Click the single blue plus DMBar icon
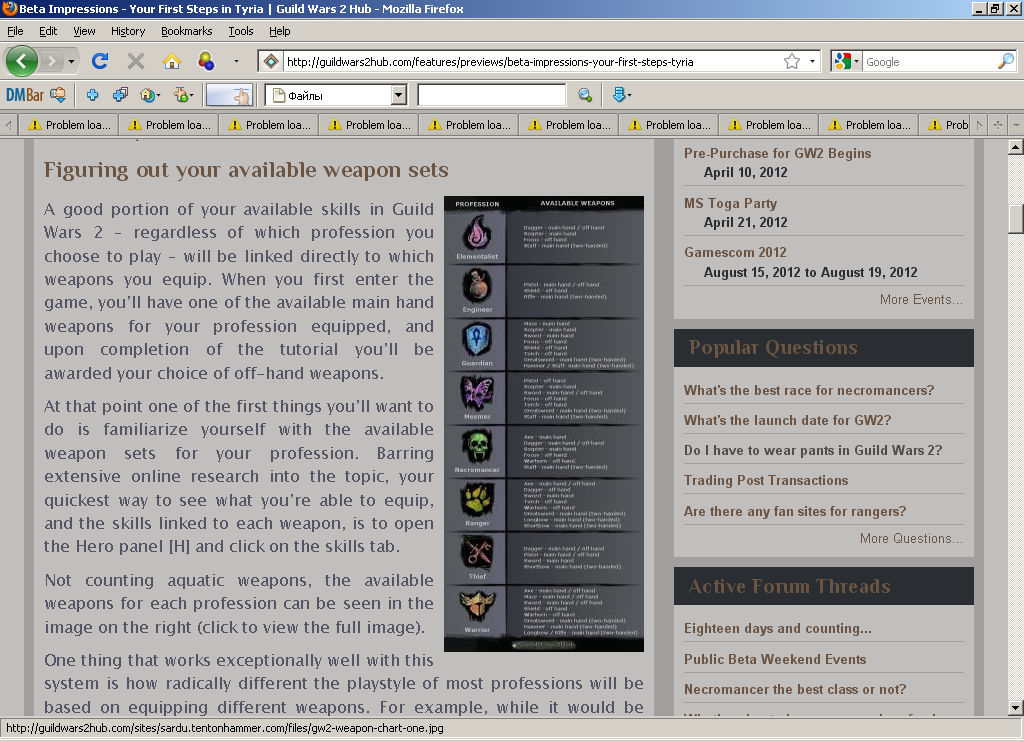The image size is (1024, 742). (92, 95)
